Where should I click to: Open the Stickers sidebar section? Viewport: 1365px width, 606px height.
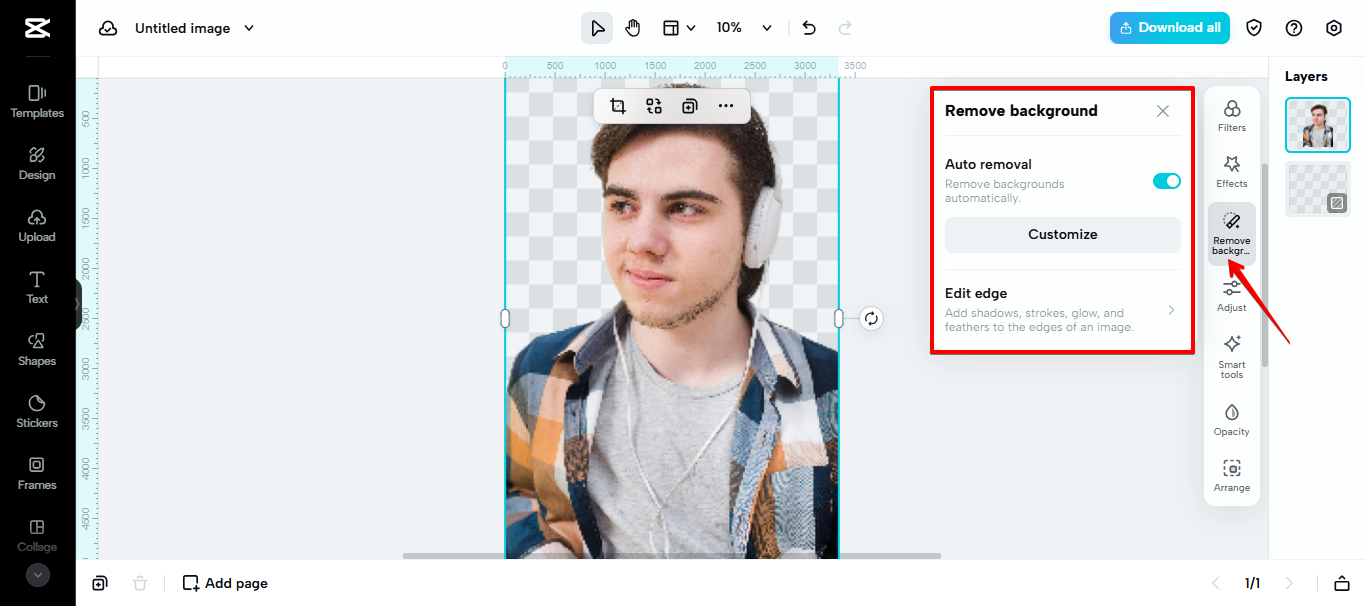click(x=37, y=410)
